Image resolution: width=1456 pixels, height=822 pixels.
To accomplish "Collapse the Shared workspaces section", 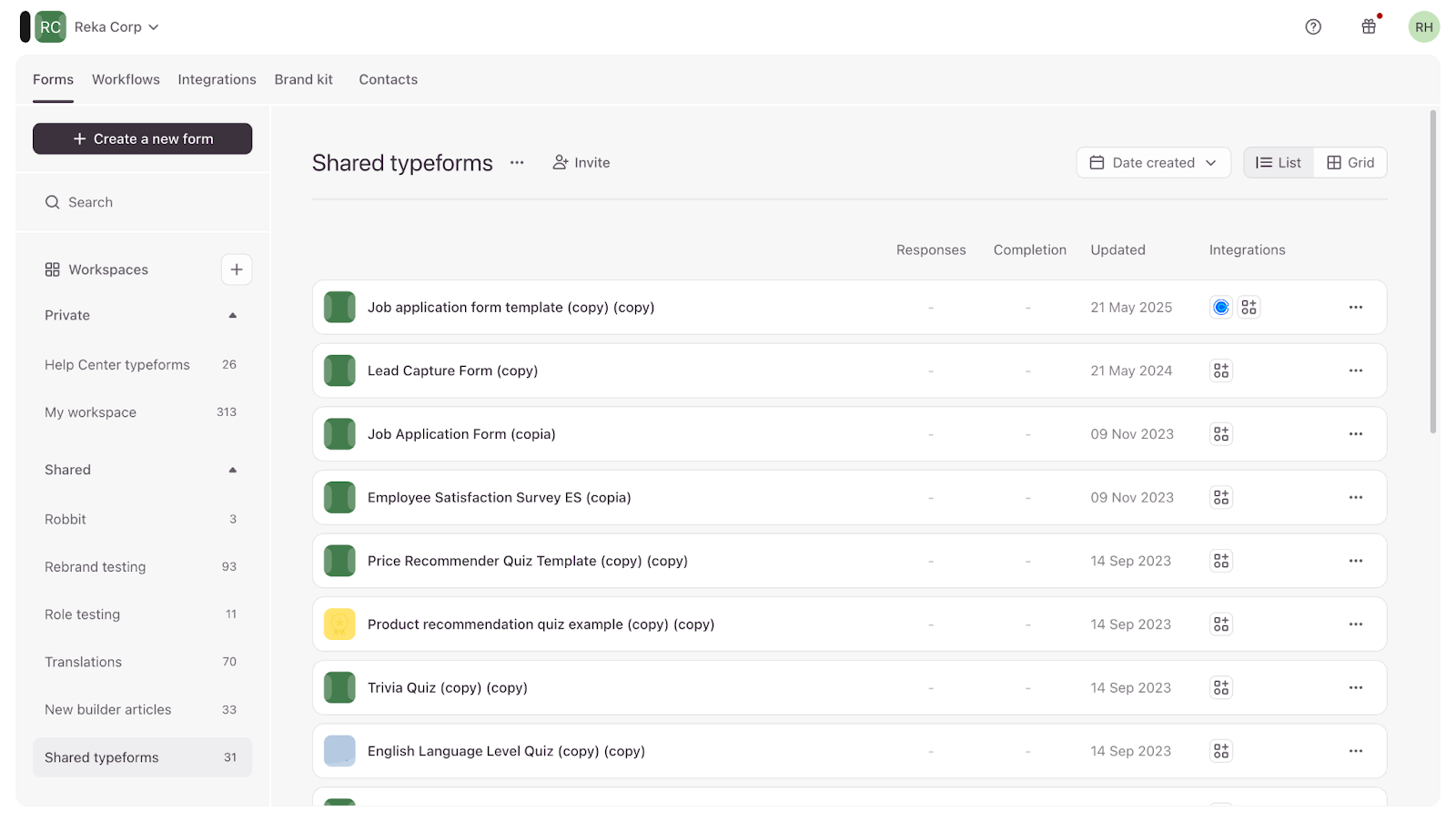I will [232, 471].
